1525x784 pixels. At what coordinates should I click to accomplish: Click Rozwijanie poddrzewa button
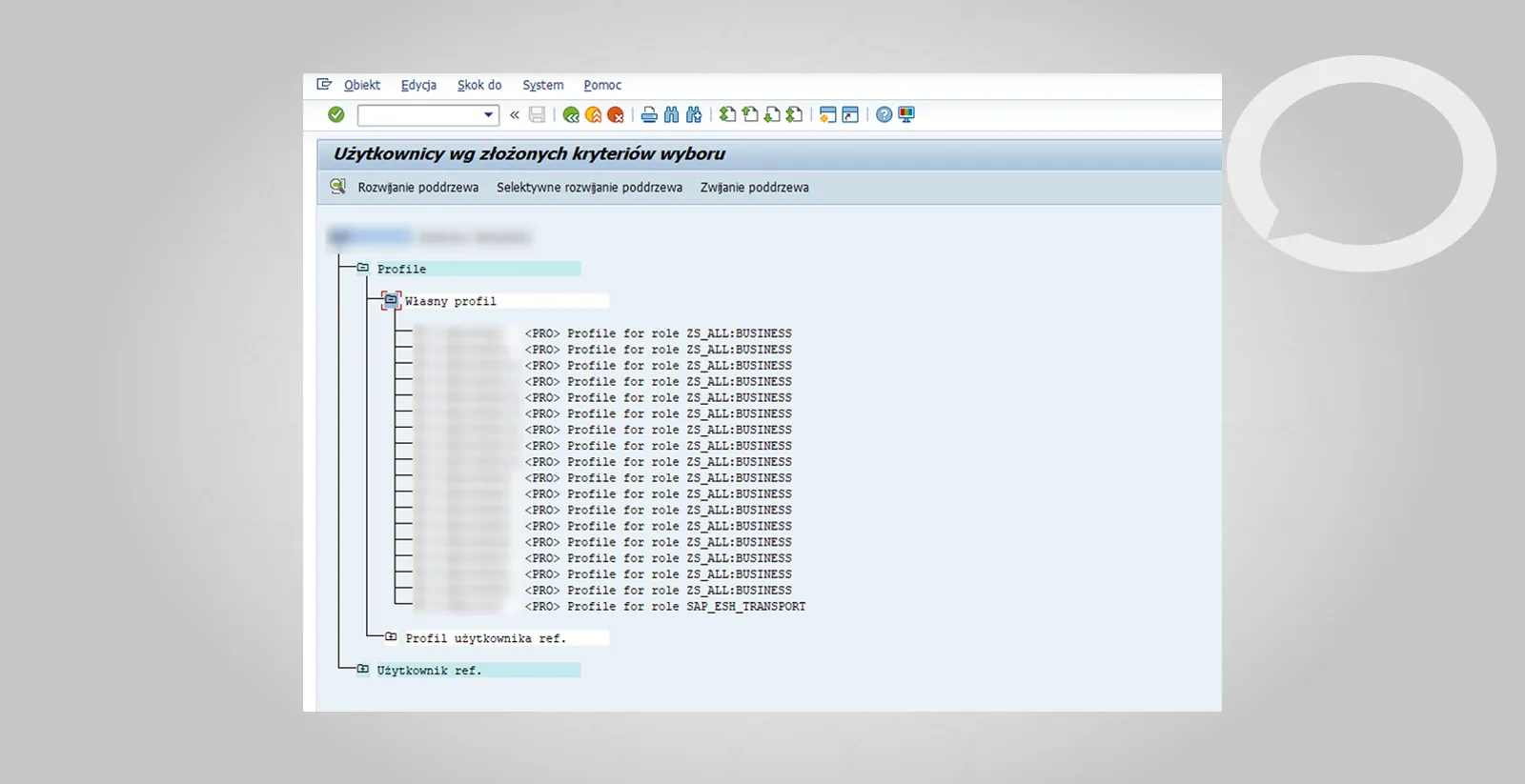(417, 188)
